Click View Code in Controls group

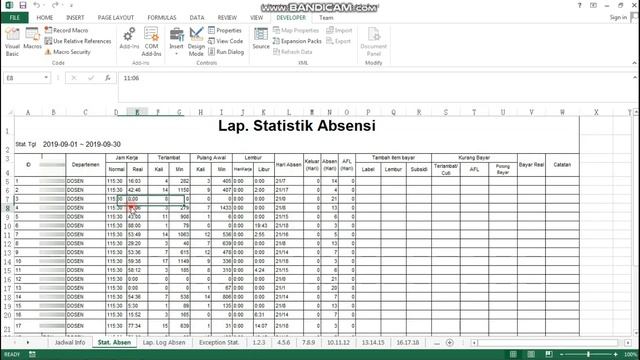(225, 41)
